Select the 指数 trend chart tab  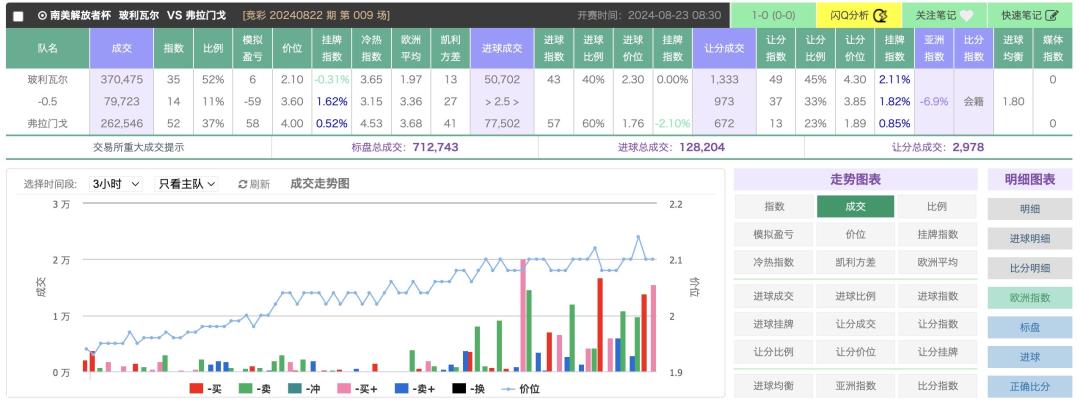[774, 207]
